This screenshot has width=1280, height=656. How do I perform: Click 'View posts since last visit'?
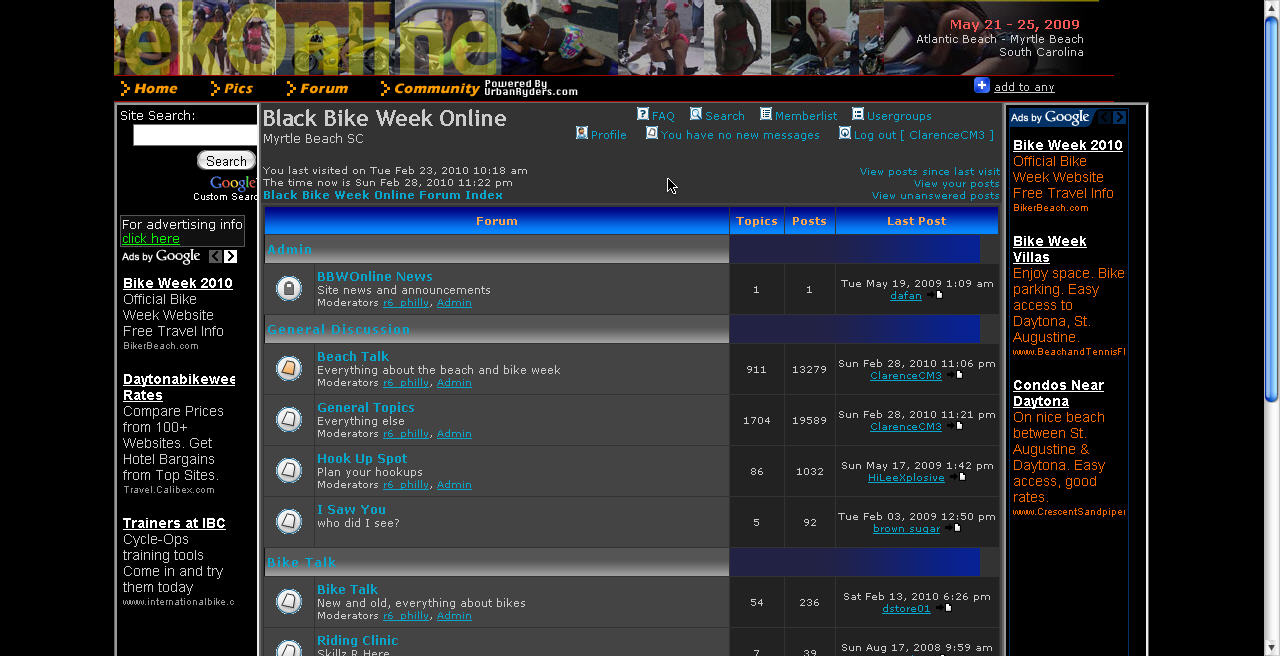pyautogui.click(x=930, y=172)
